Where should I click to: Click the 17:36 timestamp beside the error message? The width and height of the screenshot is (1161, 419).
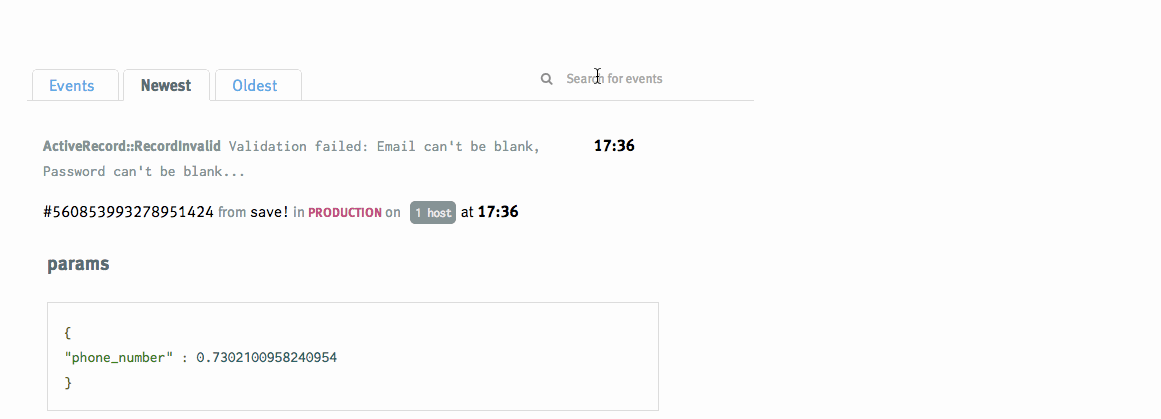coord(614,146)
